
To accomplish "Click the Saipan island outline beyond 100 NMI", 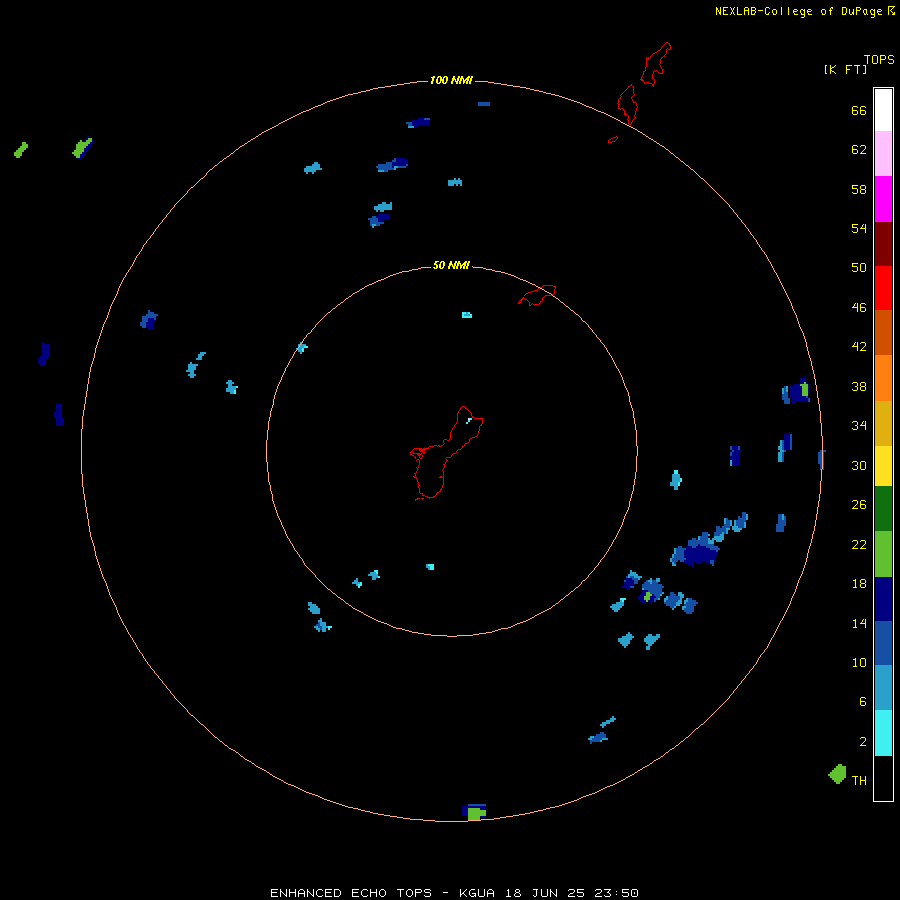I will 655,64.
